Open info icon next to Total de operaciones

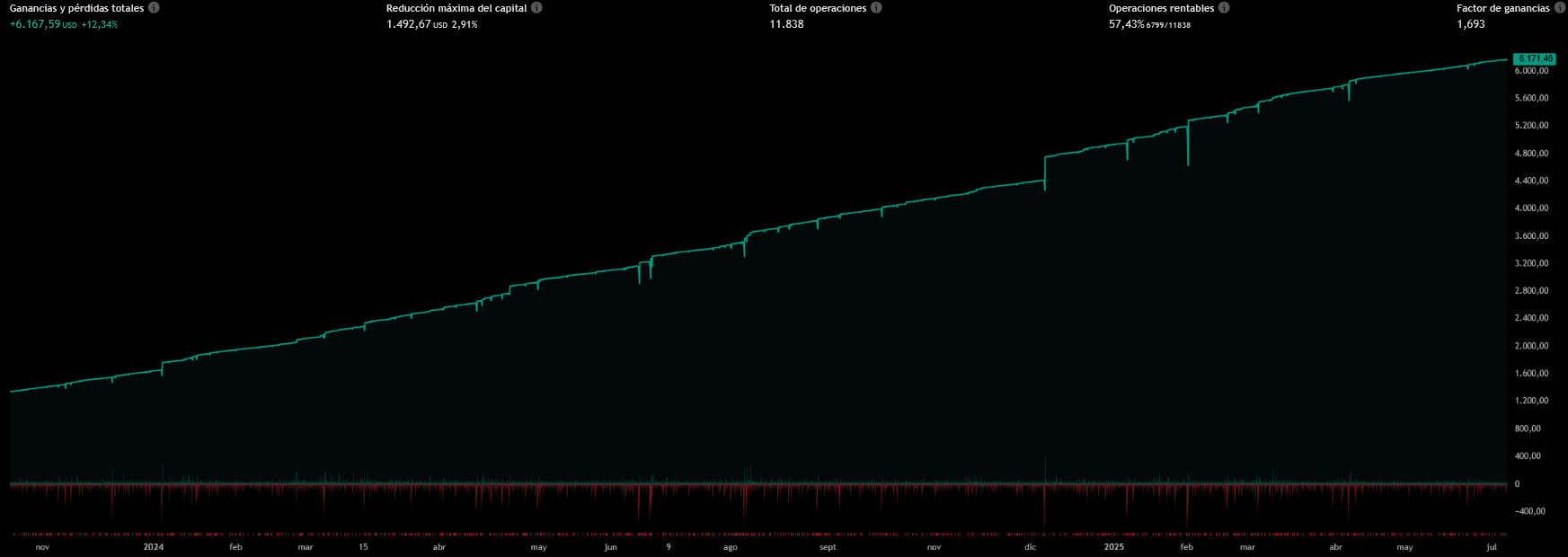point(876,8)
